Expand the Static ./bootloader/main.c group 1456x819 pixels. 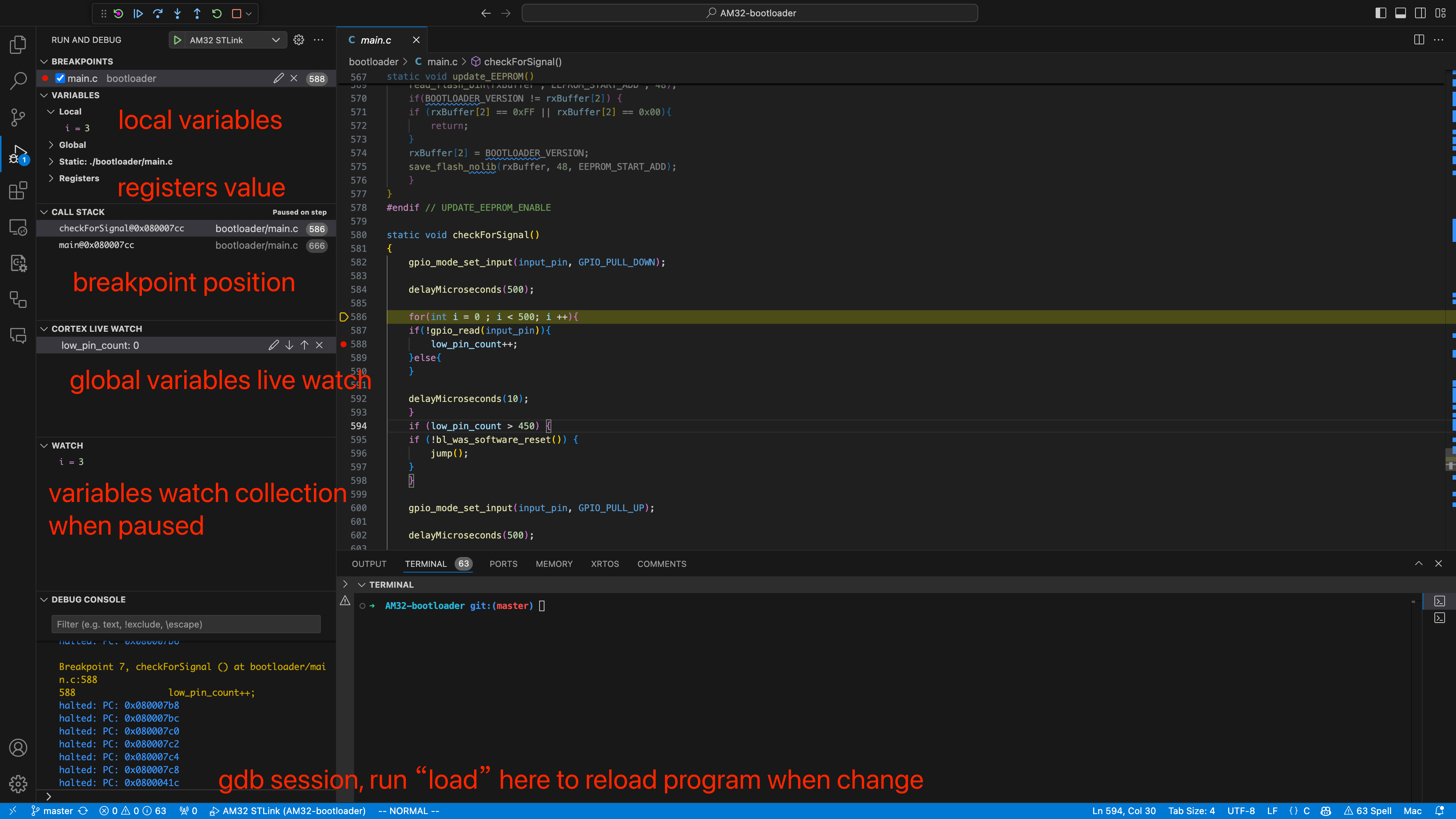[x=52, y=162]
